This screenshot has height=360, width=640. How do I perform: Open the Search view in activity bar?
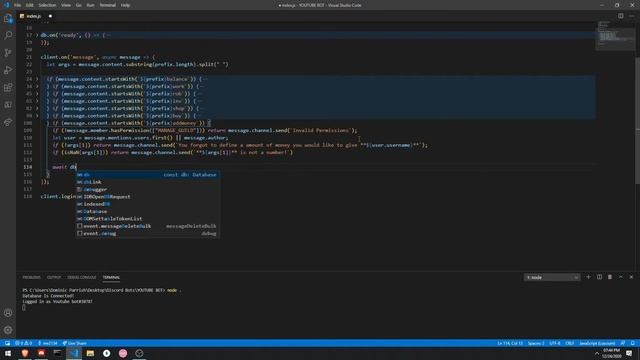[8, 36]
